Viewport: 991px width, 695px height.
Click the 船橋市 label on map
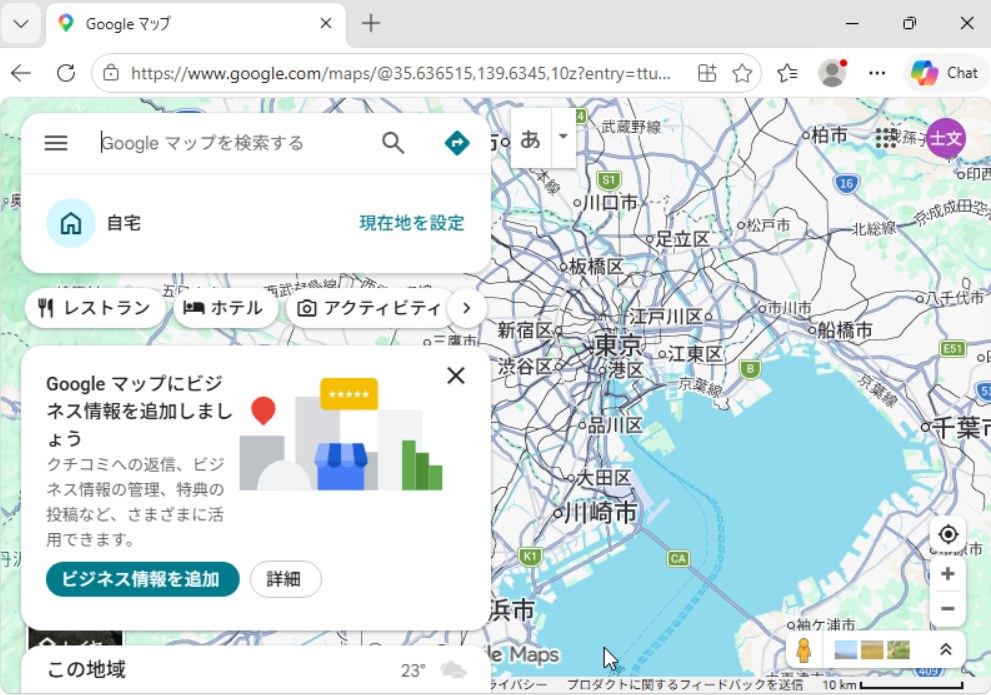(845, 330)
